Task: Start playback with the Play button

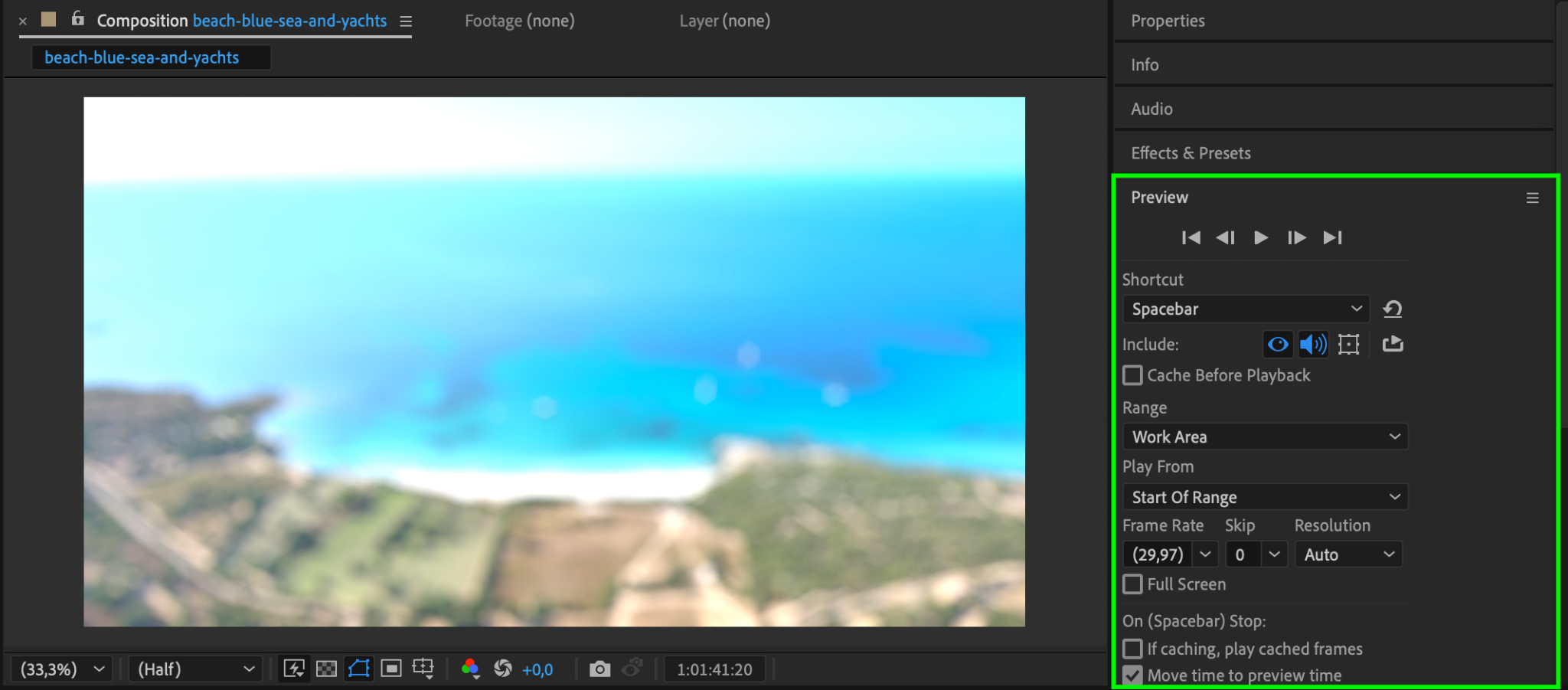Action: tap(1261, 237)
